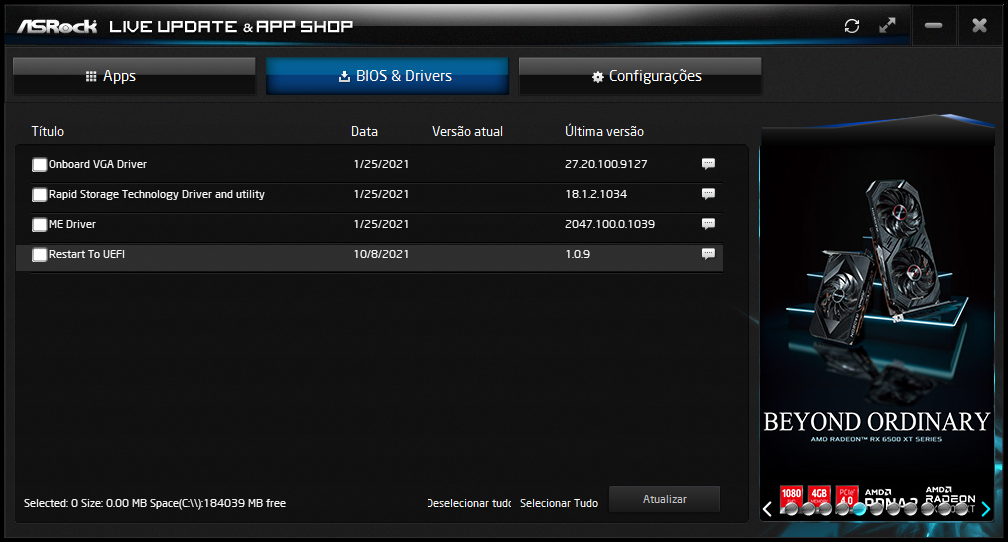Click the Onboard VGA Driver title
This screenshot has width=1008, height=542.
pyautogui.click(x=98, y=164)
